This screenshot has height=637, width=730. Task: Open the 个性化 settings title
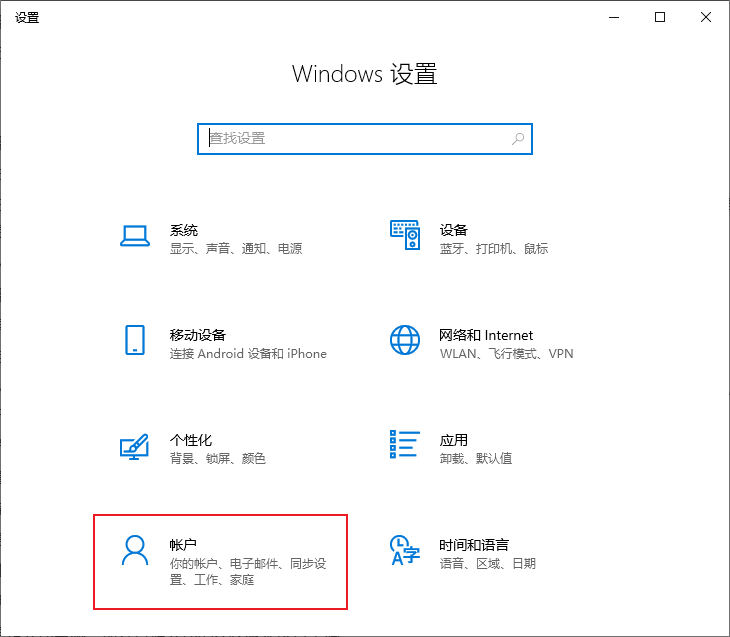coord(191,440)
